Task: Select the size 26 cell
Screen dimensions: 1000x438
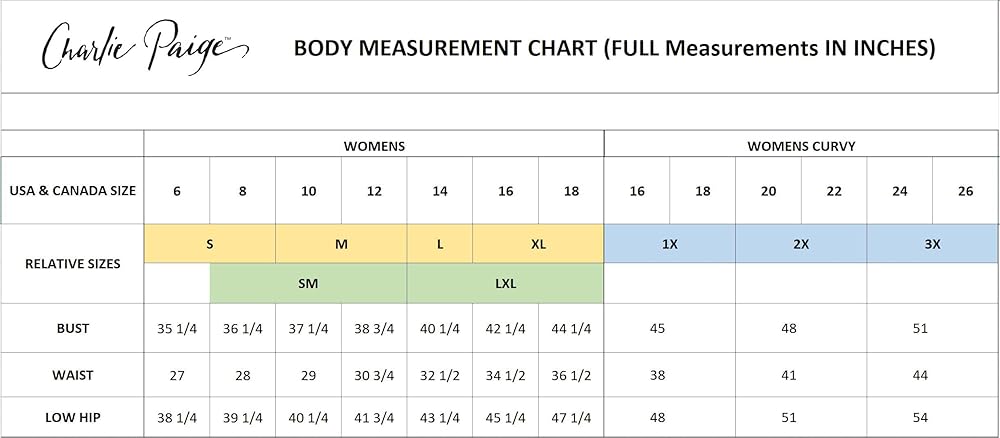Action: pyautogui.click(x=965, y=191)
